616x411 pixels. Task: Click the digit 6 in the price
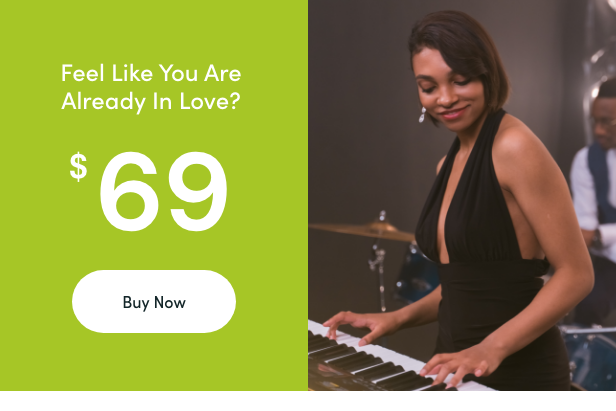pos(129,191)
